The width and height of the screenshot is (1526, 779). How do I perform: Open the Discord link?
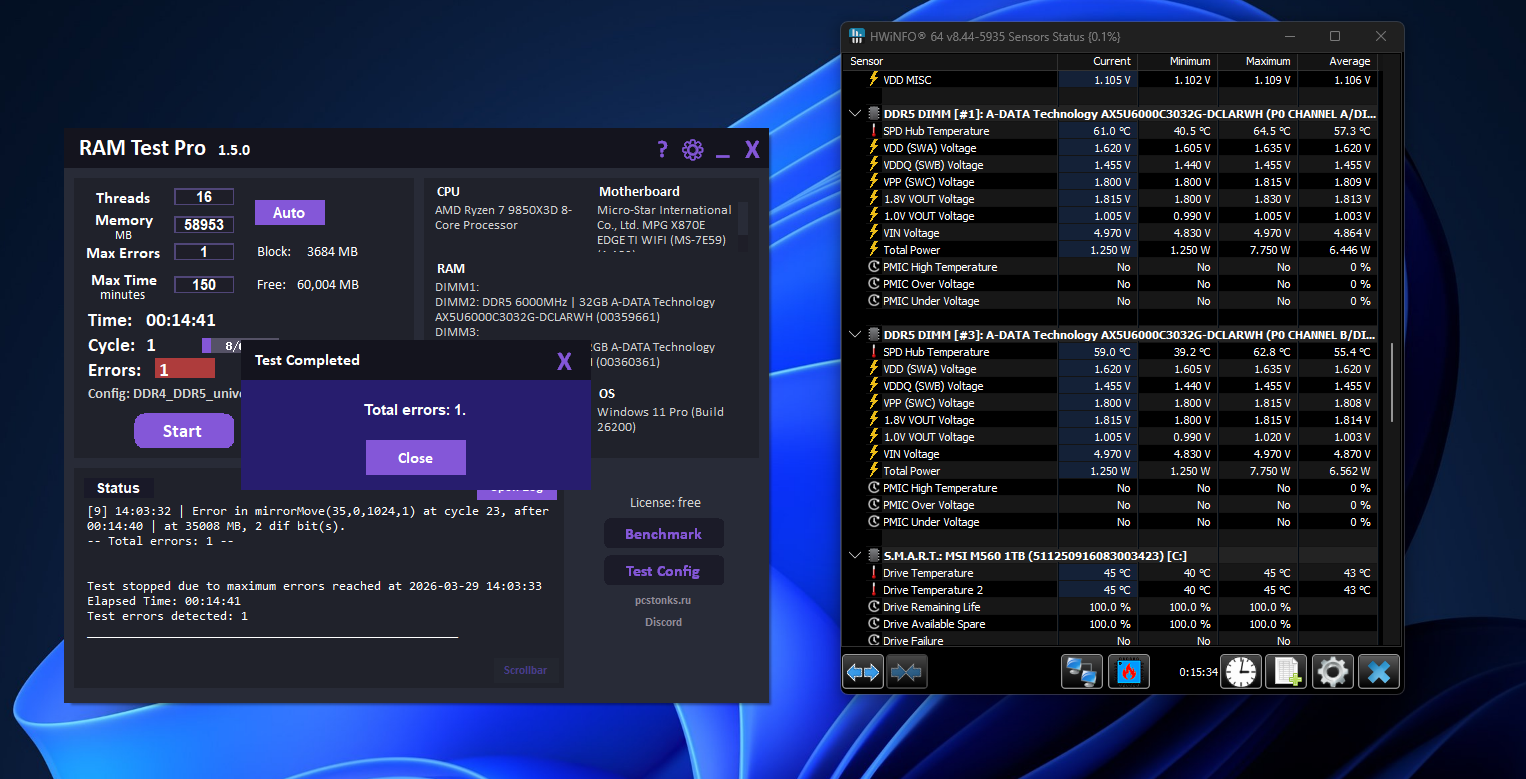pyautogui.click(x=664, y=622)
